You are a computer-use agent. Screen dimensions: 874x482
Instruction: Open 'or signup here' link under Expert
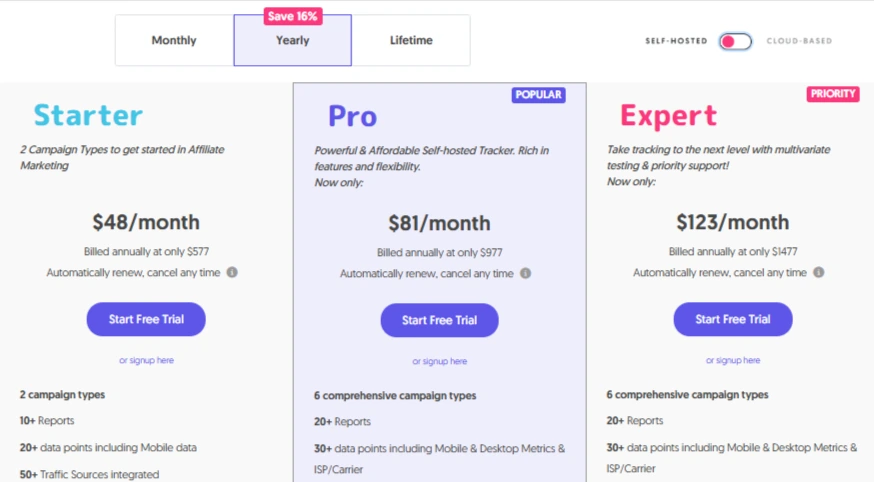point(733,361)
